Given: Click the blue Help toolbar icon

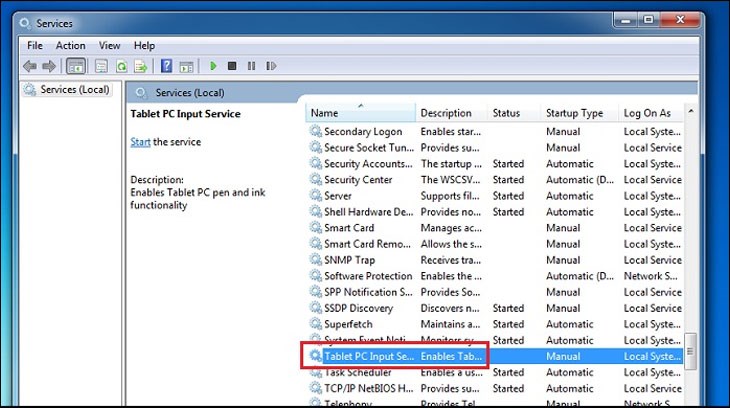Looking at the screenshot, I should (x=165, y=66).
